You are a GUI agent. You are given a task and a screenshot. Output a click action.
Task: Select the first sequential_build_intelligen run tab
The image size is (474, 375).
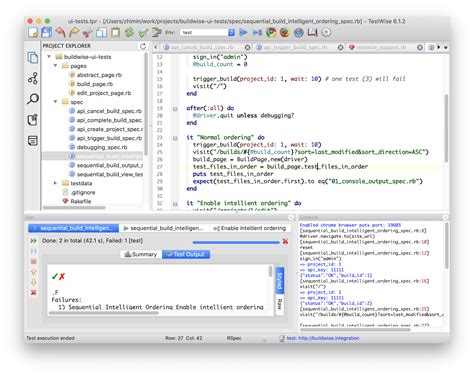pos(73,228)
